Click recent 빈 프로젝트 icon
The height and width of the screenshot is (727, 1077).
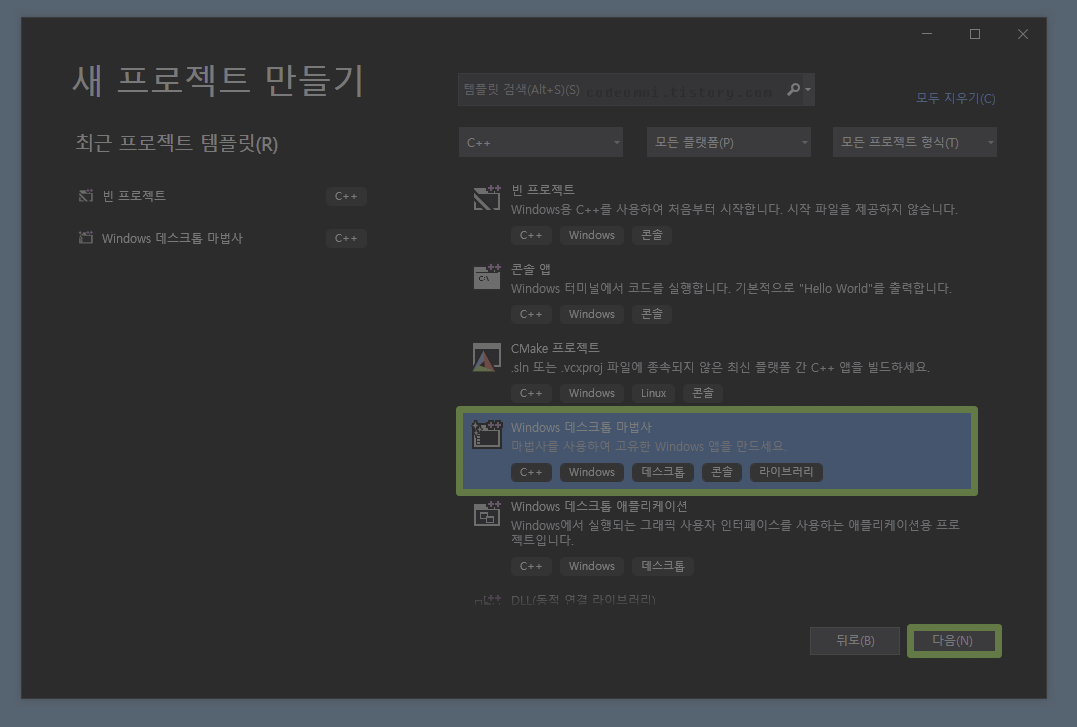[86, 196]
